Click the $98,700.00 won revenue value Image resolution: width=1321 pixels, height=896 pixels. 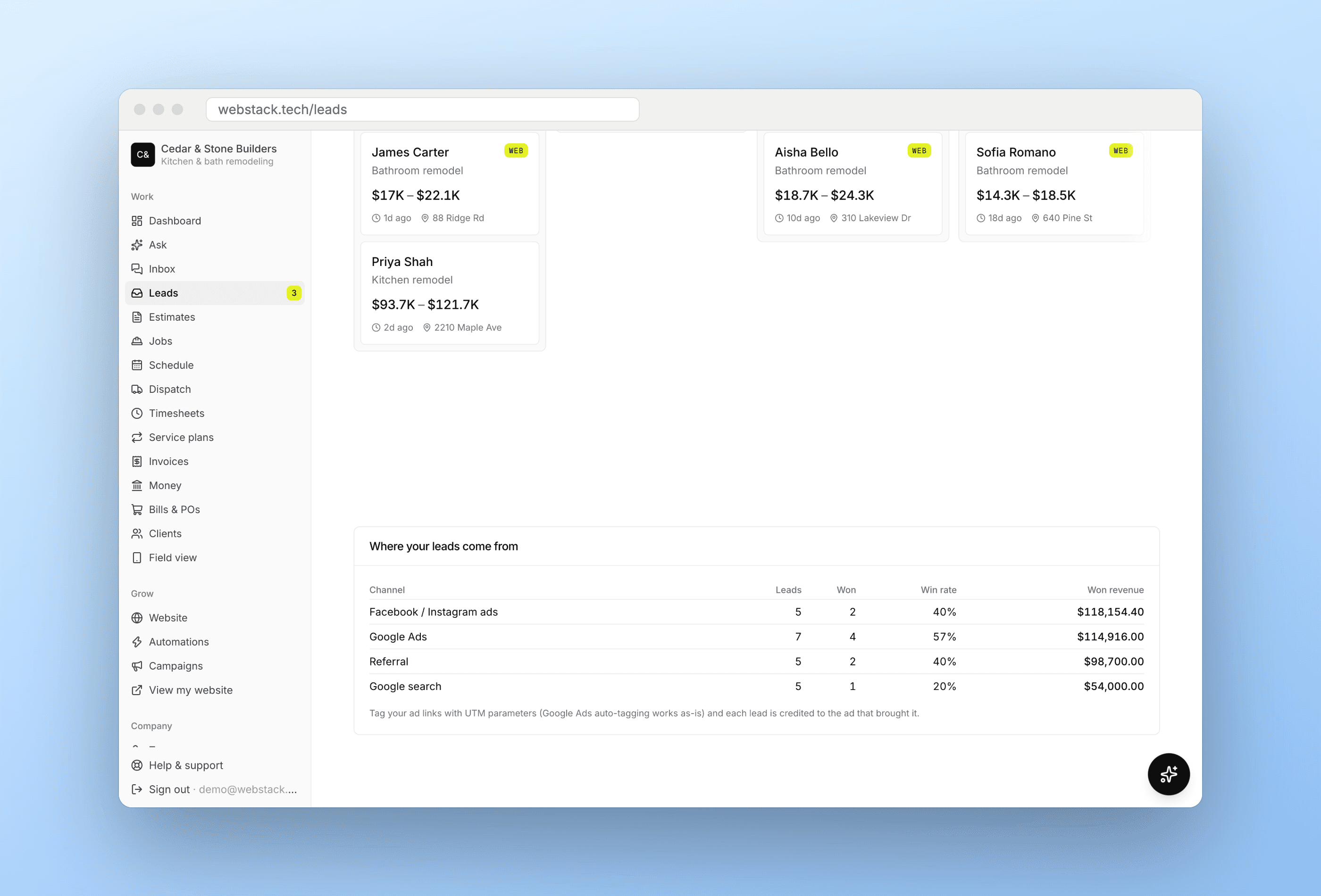1113,661
